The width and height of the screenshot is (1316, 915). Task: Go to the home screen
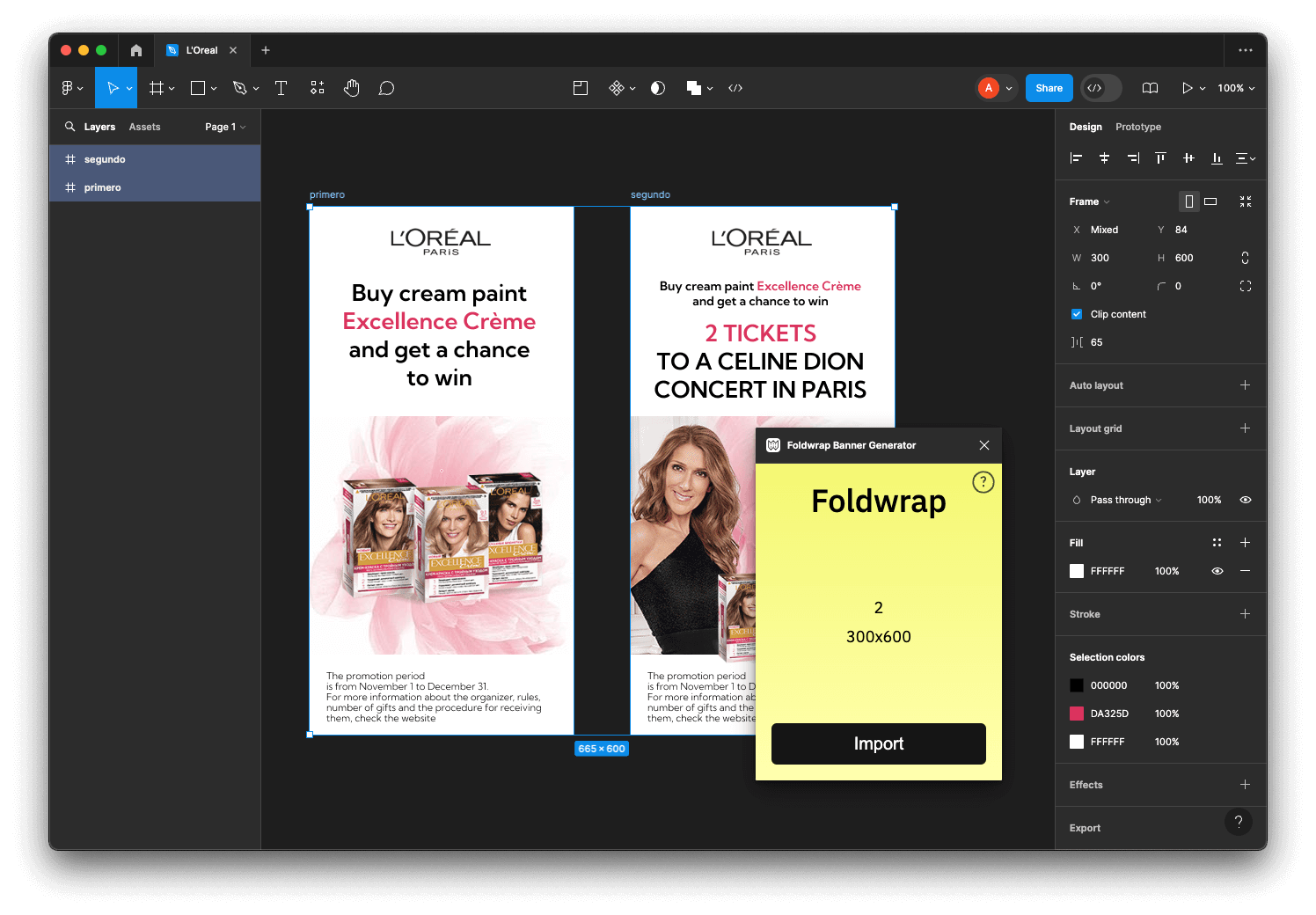(x=136, y=50)
